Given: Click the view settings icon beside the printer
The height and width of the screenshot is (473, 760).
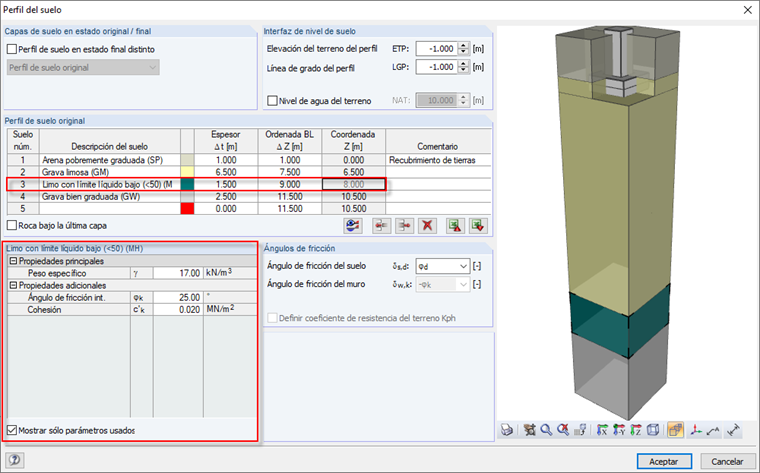Looking at the screenshot, I should (530, 429).
